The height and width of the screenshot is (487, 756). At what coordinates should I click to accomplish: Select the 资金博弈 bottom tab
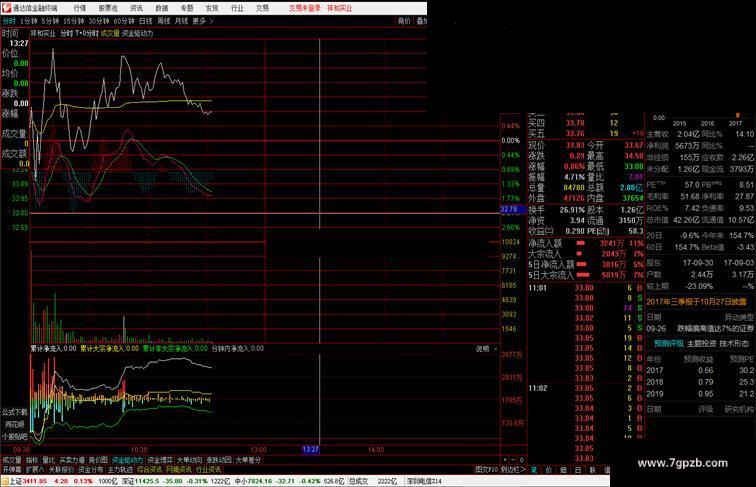tap(160, 460)
